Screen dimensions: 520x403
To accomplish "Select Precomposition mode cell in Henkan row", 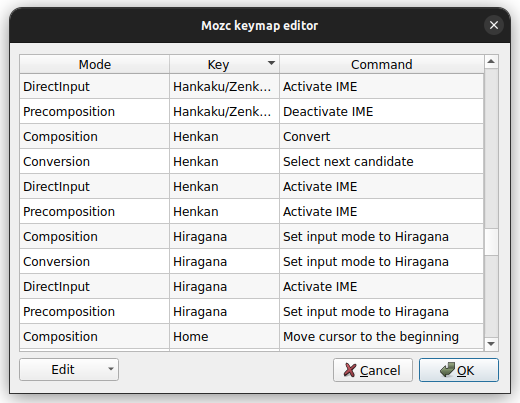I will [x=95, y=211].
